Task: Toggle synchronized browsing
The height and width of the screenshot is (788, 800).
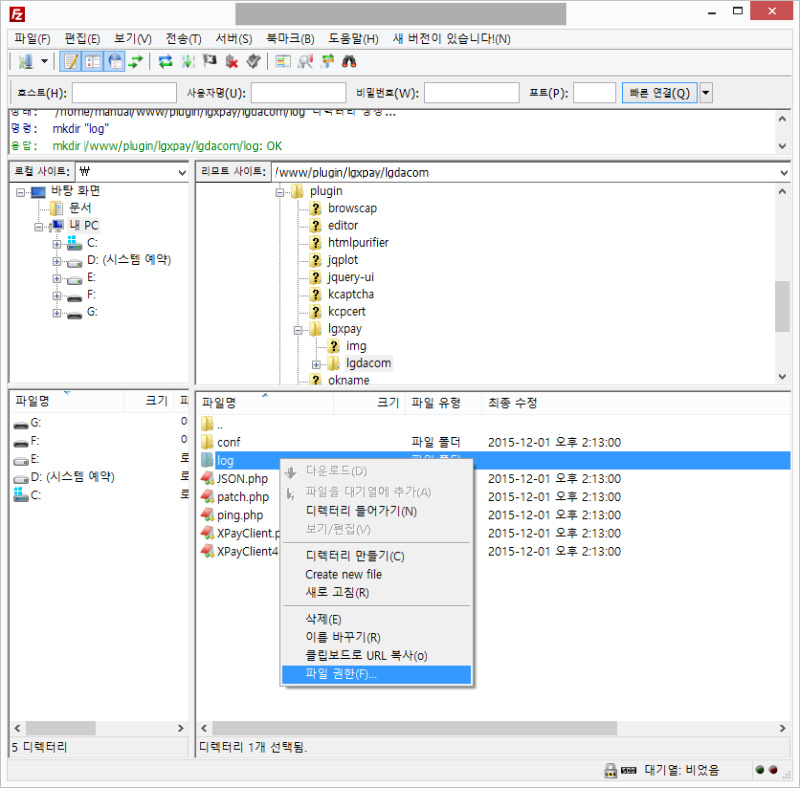Action: point(327,62)
